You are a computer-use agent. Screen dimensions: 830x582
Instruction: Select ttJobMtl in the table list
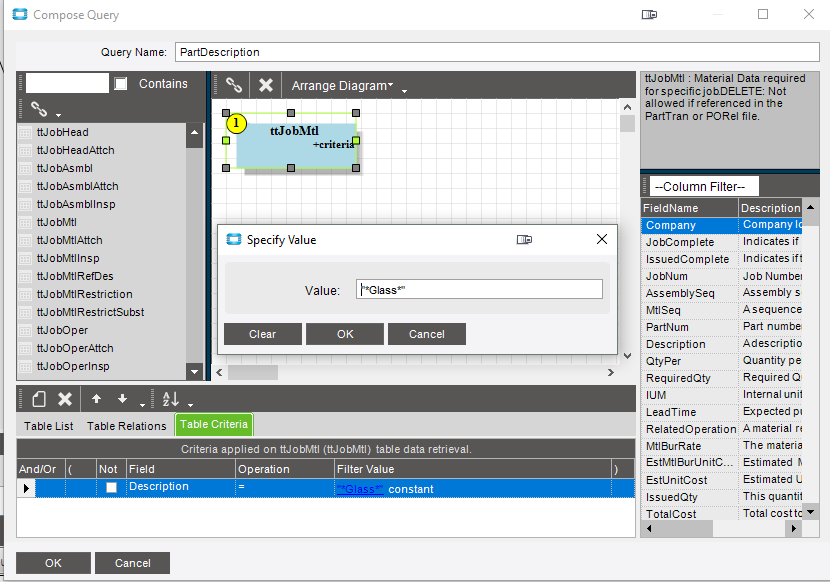[x=57, y=222]
